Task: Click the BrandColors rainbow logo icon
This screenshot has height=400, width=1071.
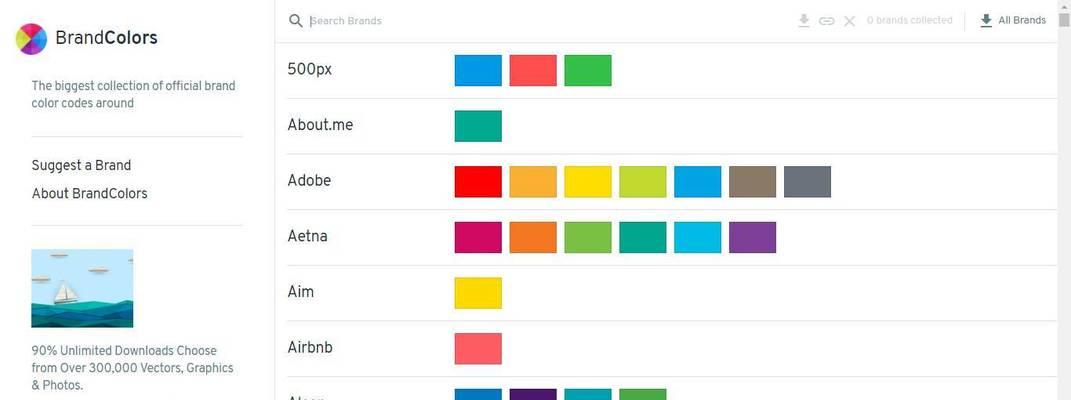Action: (31, 38)
